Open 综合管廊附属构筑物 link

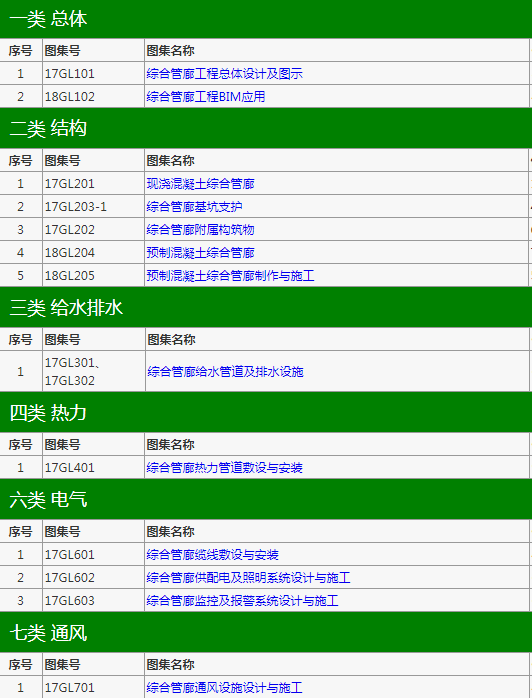point(200,230)
